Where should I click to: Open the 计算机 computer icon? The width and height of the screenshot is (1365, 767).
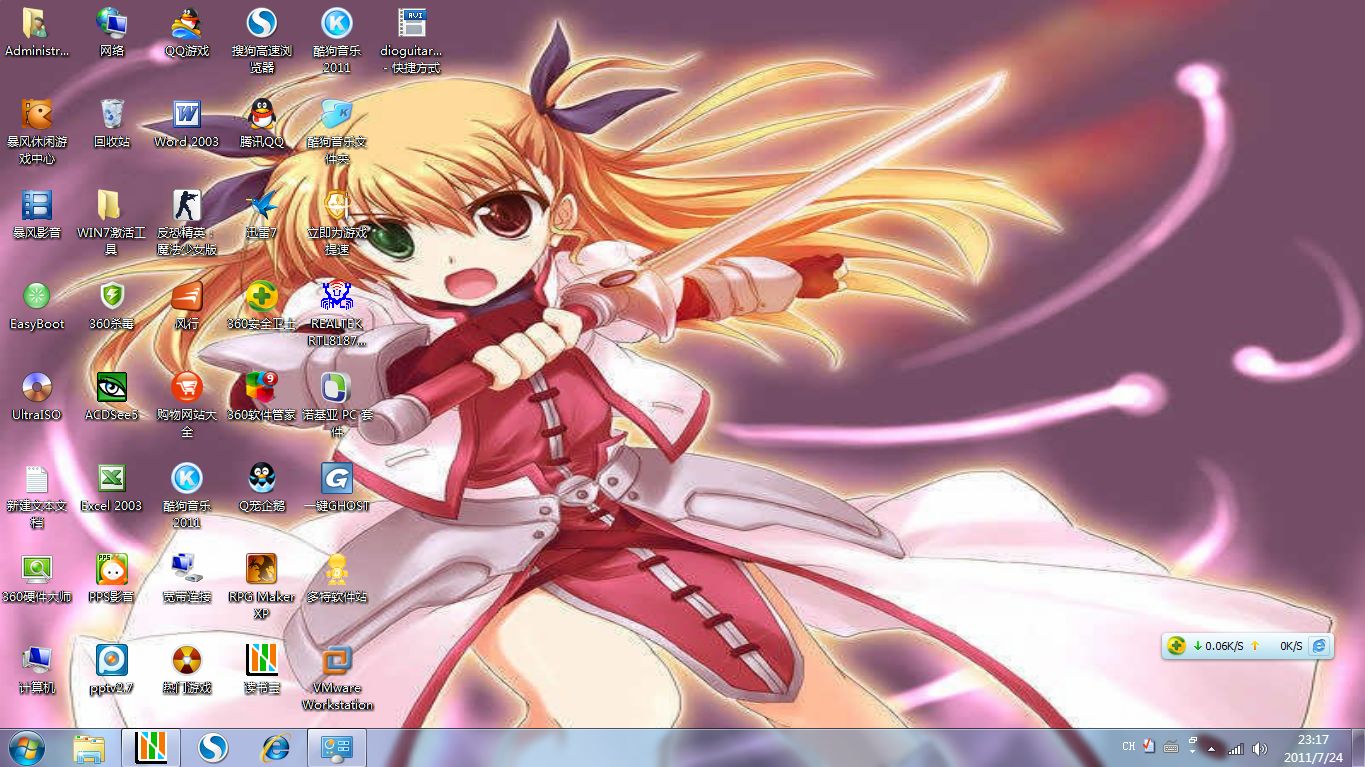37,669
